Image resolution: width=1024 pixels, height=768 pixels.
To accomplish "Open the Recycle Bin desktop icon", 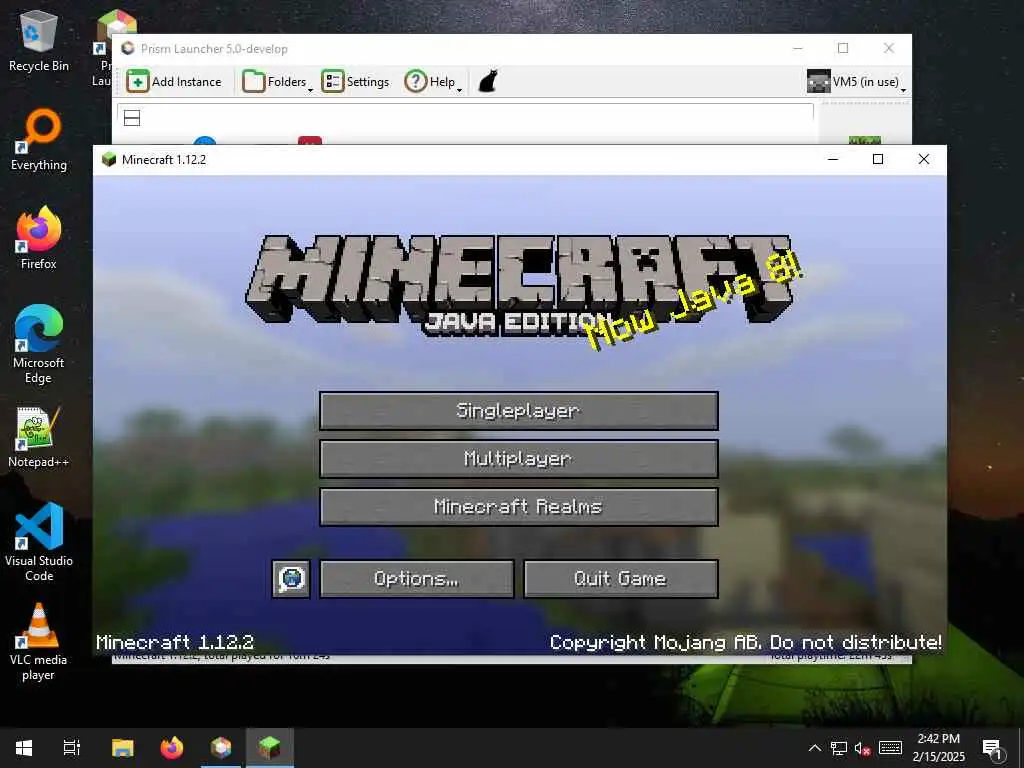I will [39, 40].
